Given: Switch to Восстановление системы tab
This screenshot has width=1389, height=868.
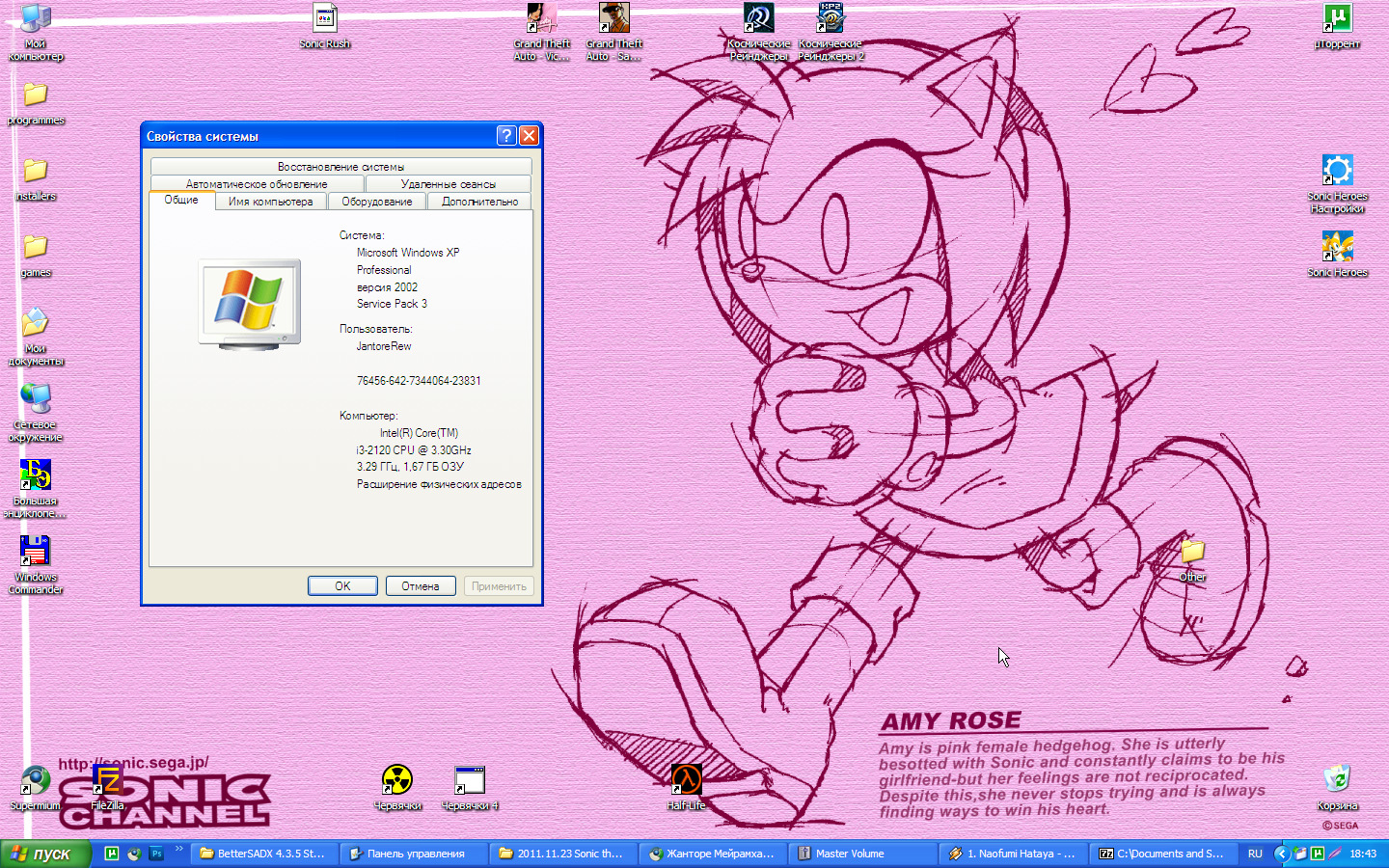Looking at the screenshot, I should (340, 167).
